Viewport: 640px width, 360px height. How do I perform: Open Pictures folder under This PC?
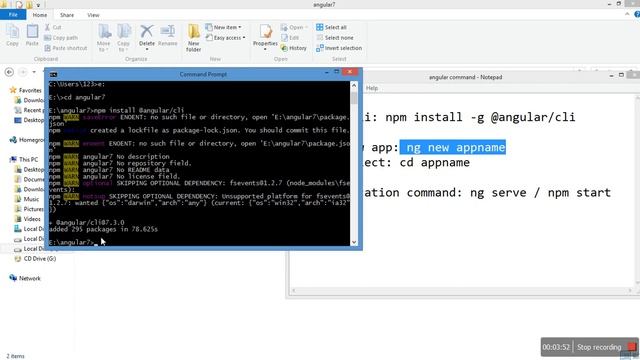point(29,209)
